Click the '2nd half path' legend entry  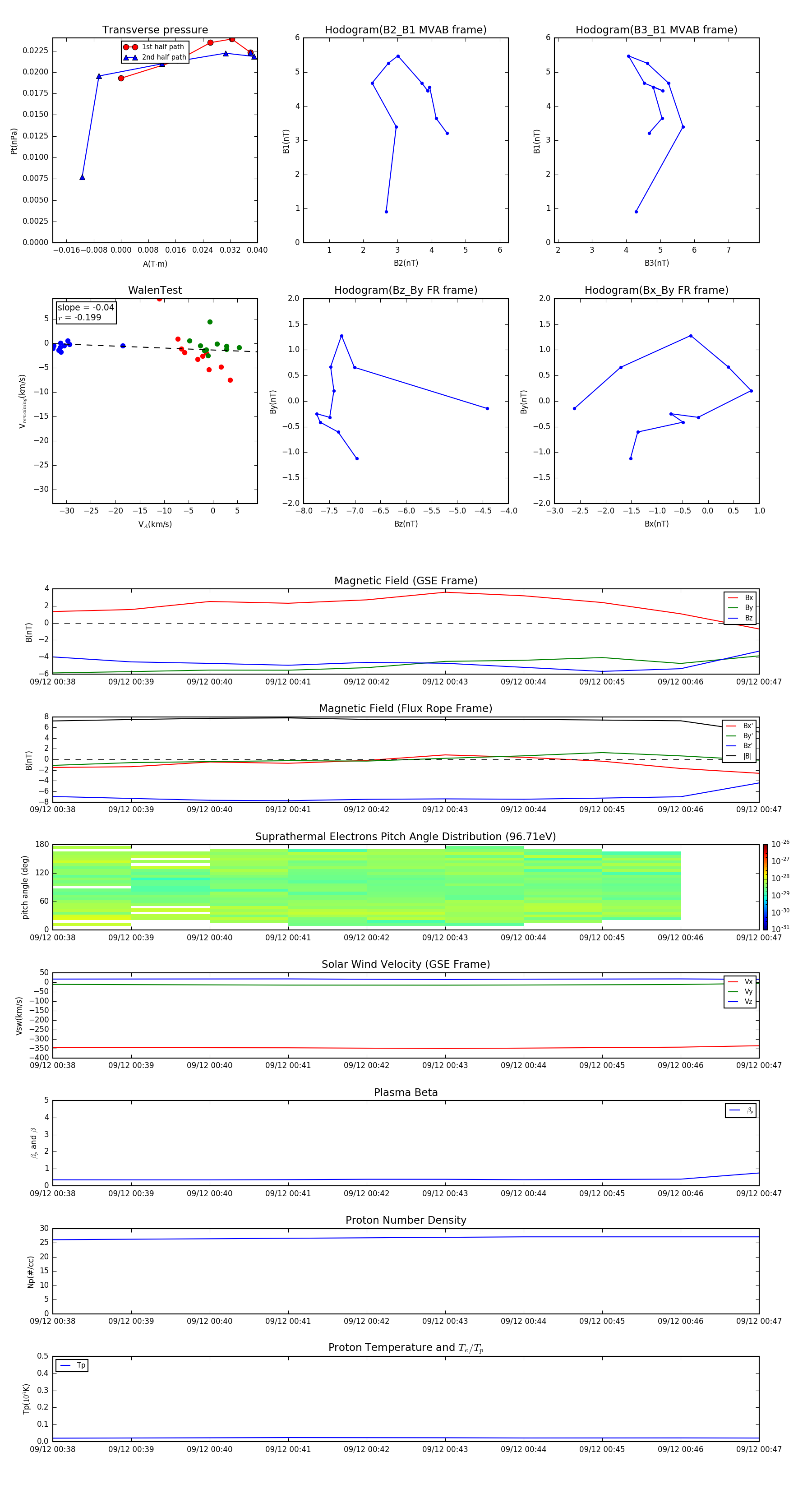(154, 57)
